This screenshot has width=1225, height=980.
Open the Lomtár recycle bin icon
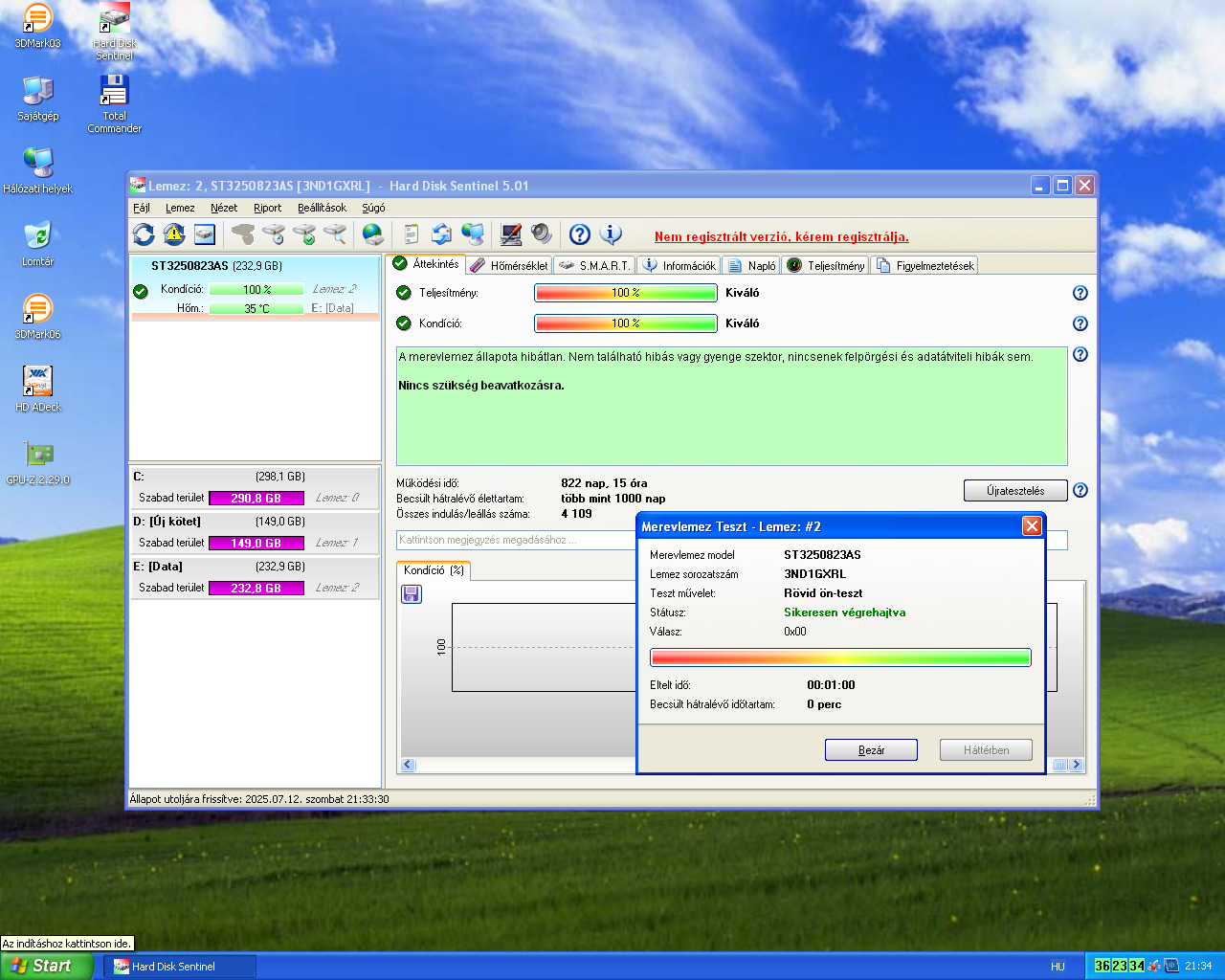click(38, 243)
